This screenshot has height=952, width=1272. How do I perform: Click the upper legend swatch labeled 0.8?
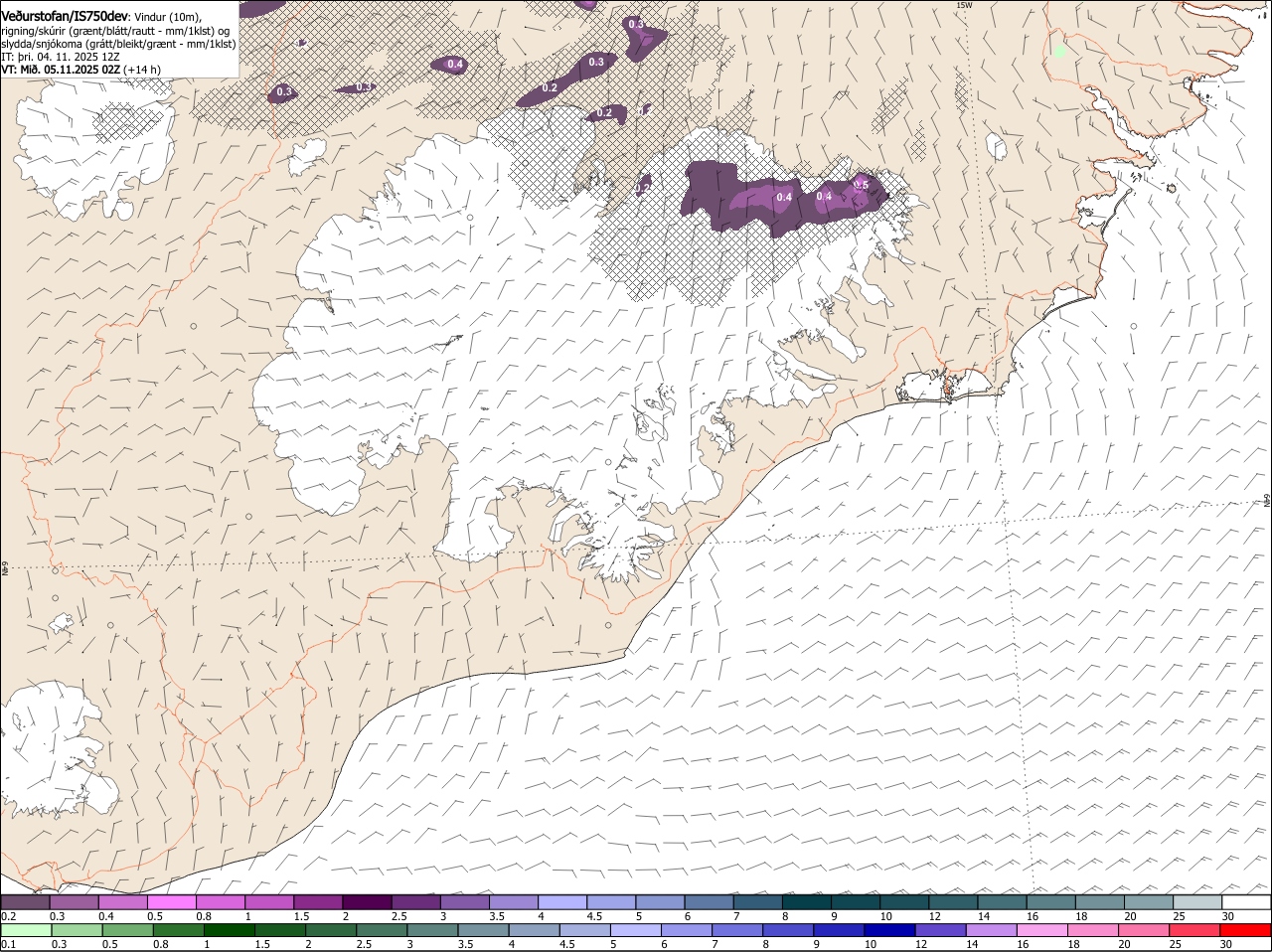220,902
